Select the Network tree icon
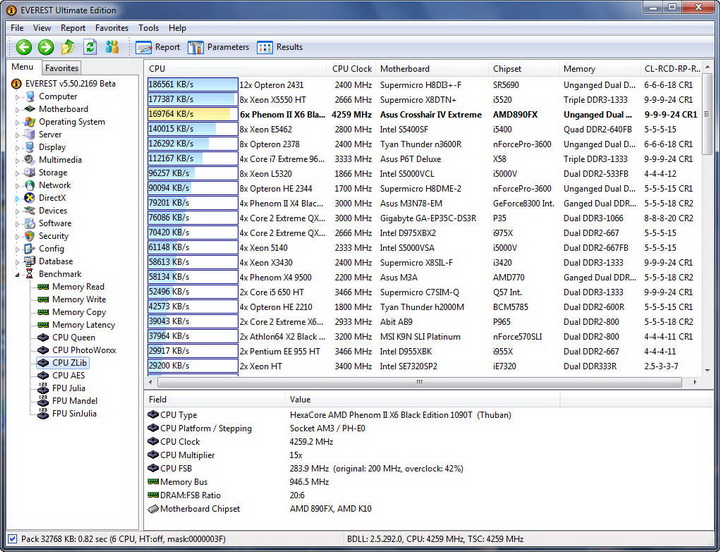Image resolution: width=720 pixels, height=552 pixels. click(30, 185)
